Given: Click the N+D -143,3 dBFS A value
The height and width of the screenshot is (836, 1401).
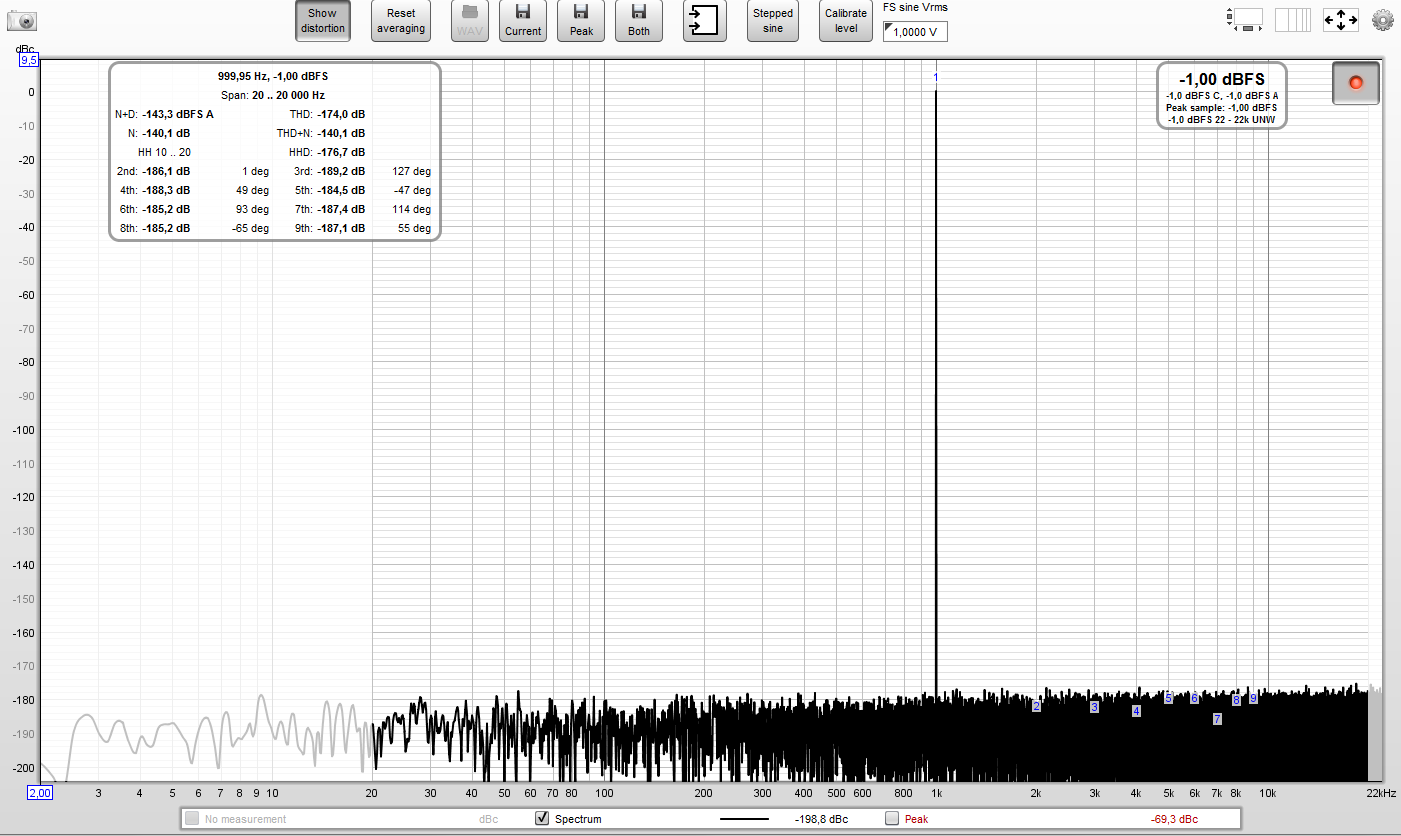Looking at the screenshot, I should point(178,114).
